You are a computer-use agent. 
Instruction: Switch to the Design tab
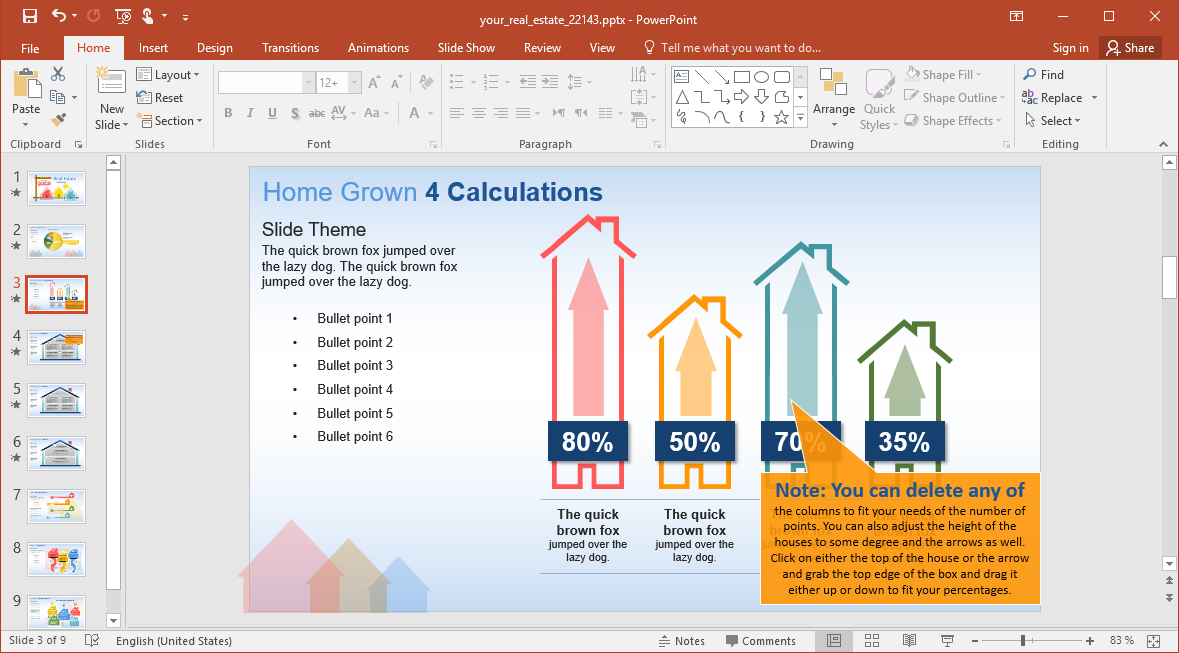coord(214,48)
